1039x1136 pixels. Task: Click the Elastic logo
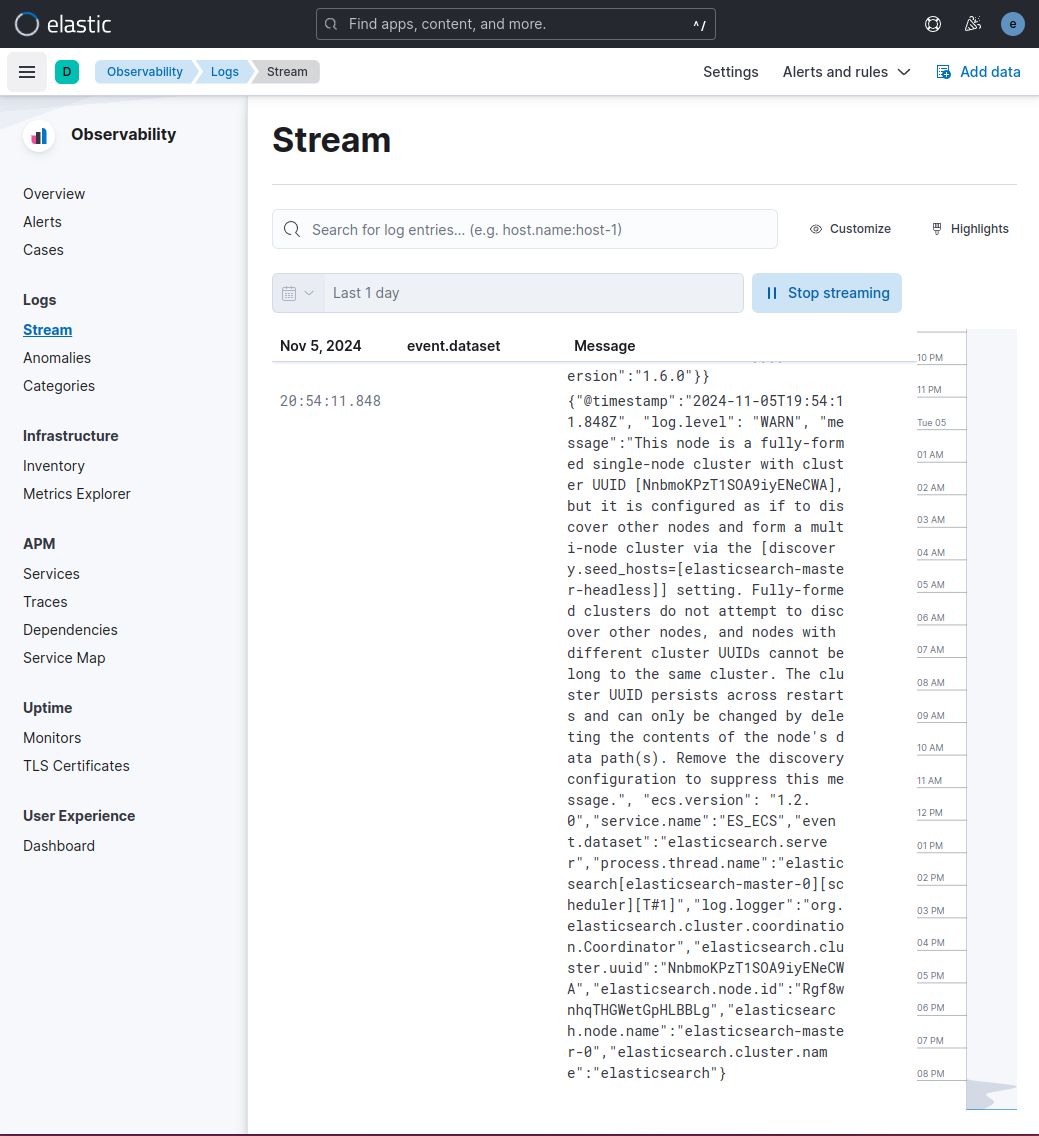click(x=63, y=24)
